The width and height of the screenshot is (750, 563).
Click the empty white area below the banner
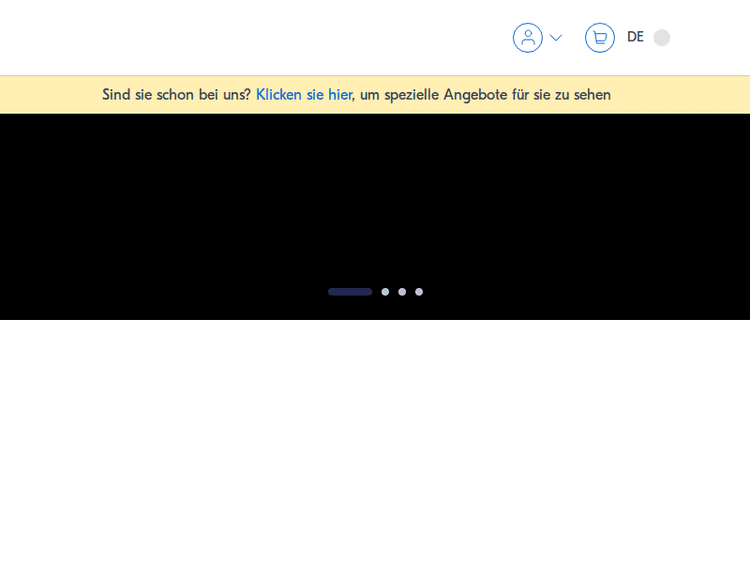[x=375, y=440]
